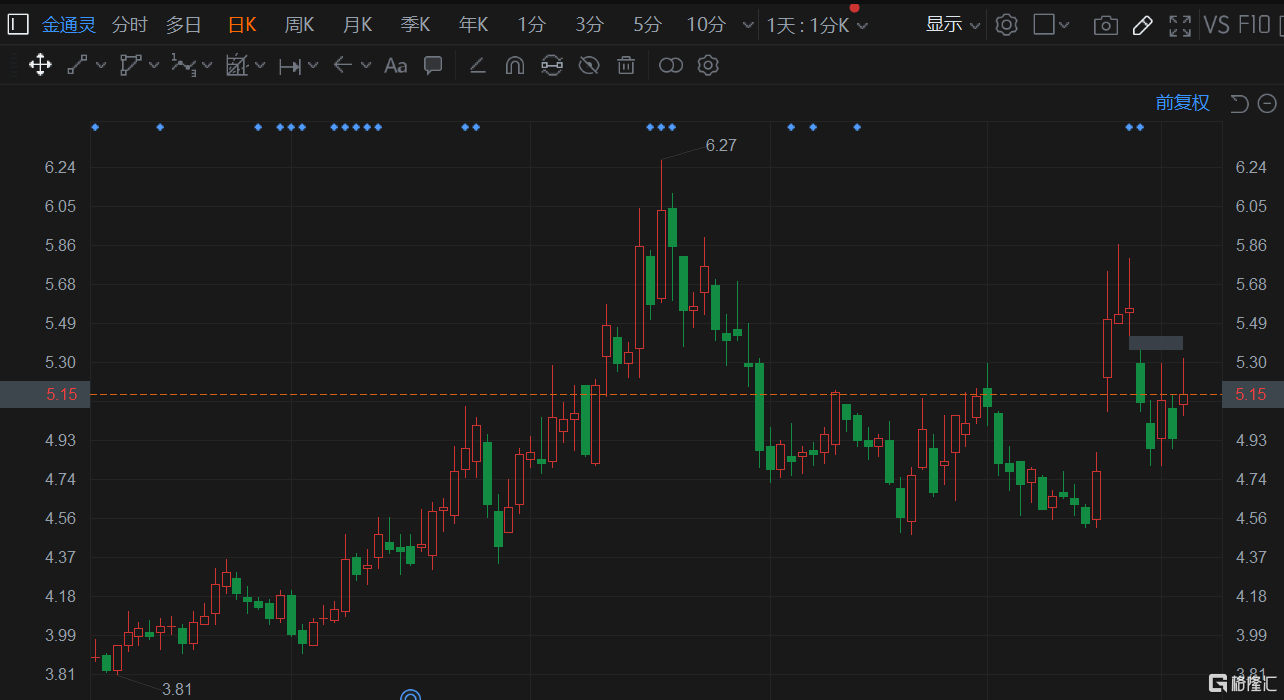Viewport: 1284px width, 700px height.
Task: Click the current price 5.15 left axis tag
Action: [x=45, y=394]
